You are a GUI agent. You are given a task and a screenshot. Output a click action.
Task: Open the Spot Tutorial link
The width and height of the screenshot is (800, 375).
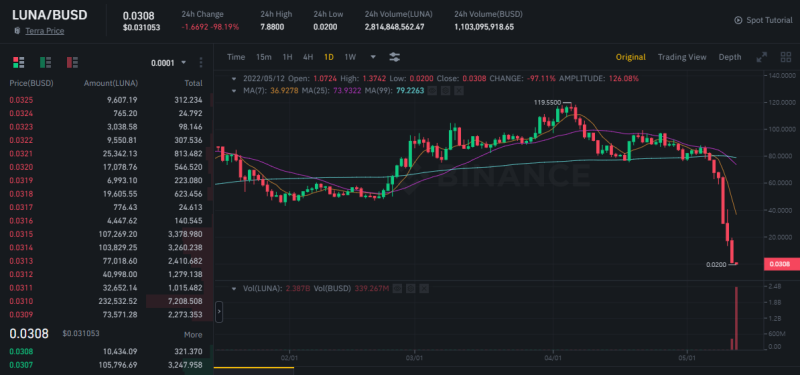point(769,20)
